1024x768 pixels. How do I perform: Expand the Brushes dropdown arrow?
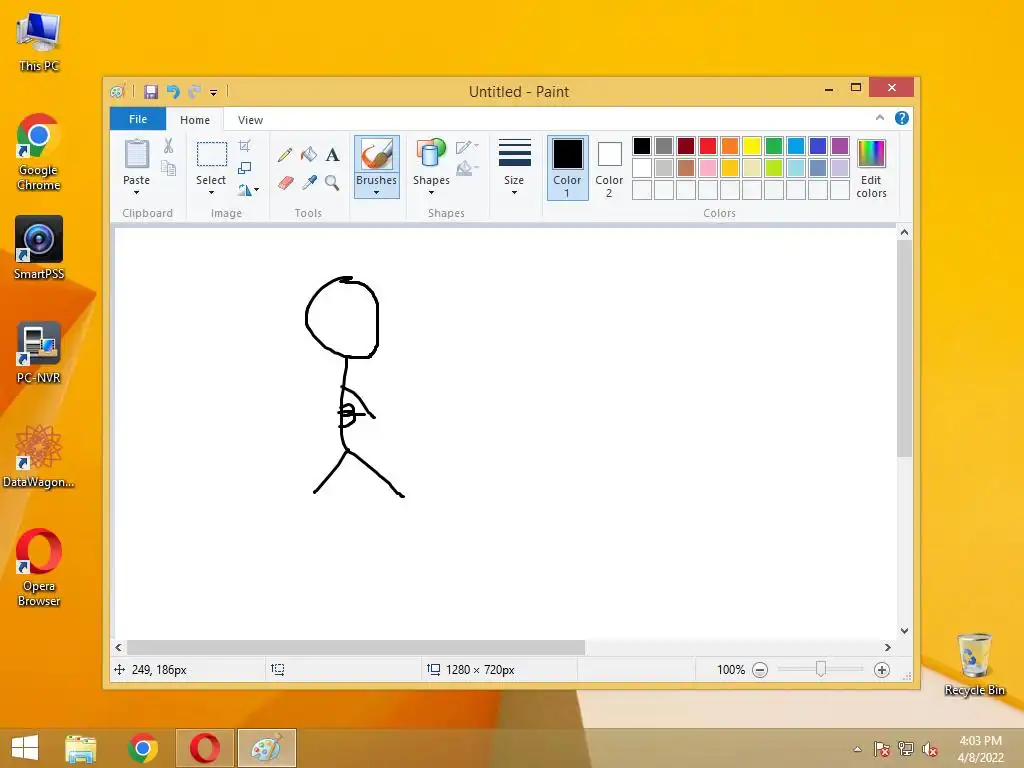(377, 193)
